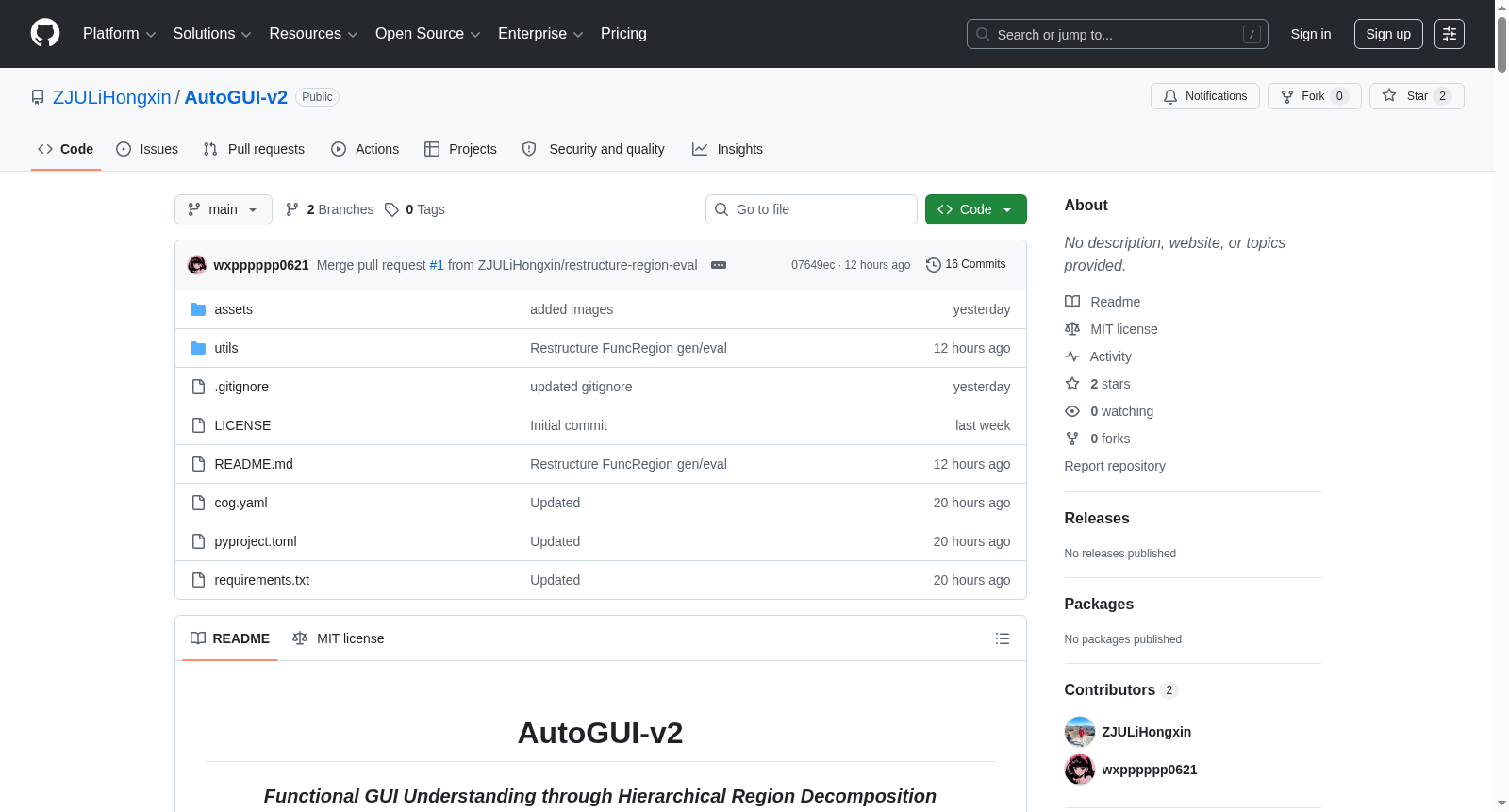This screenshot has width=1509, height=812.
Task: Open the utils folder name link
Action: tap(226, 348)
